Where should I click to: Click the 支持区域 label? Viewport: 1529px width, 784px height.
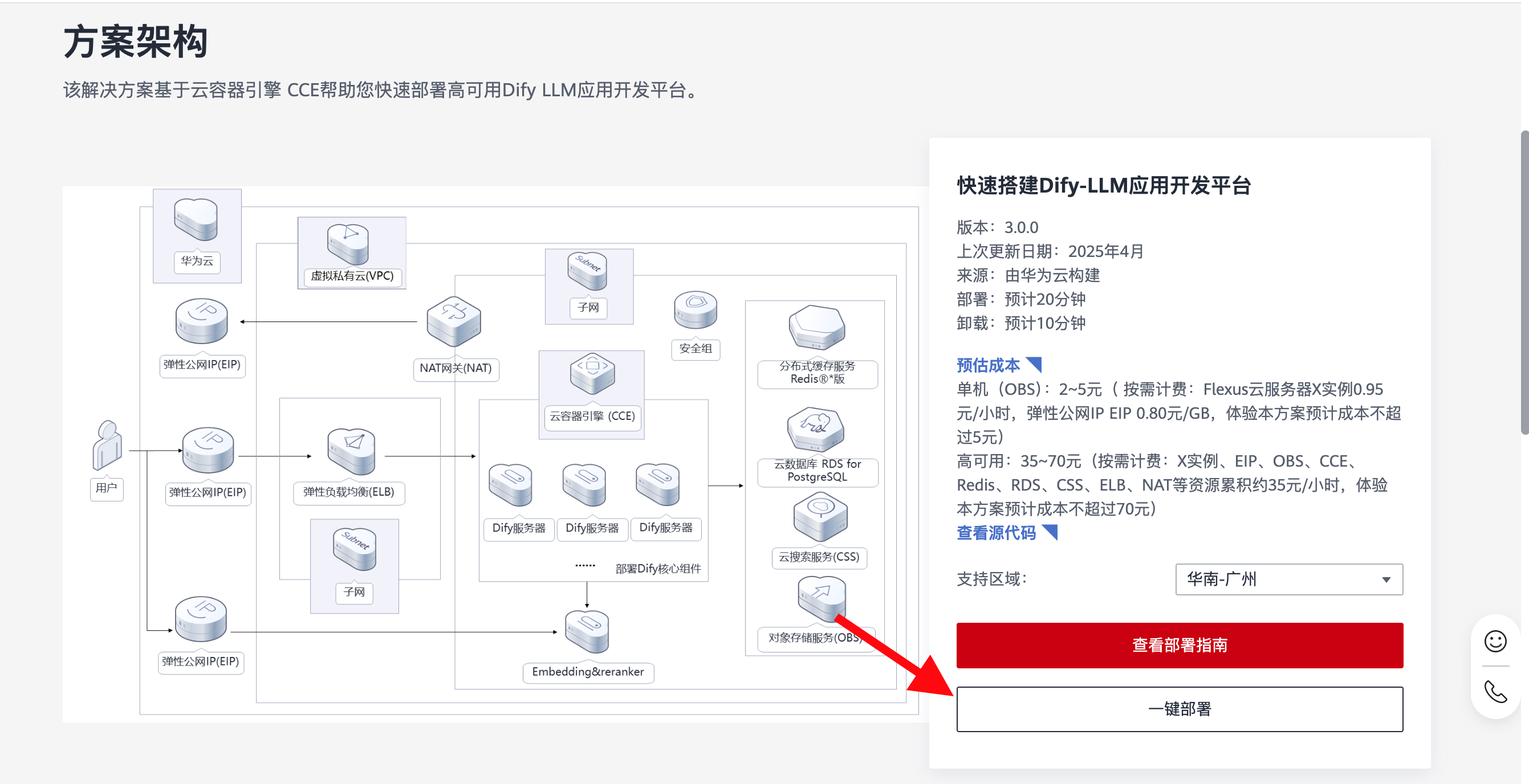click(992, 579)
